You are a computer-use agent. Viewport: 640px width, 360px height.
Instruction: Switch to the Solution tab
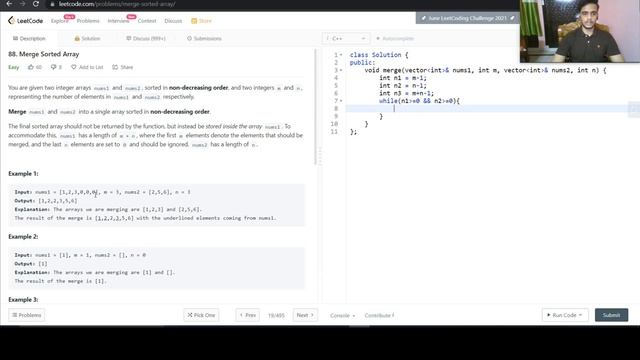coord(87,38)
